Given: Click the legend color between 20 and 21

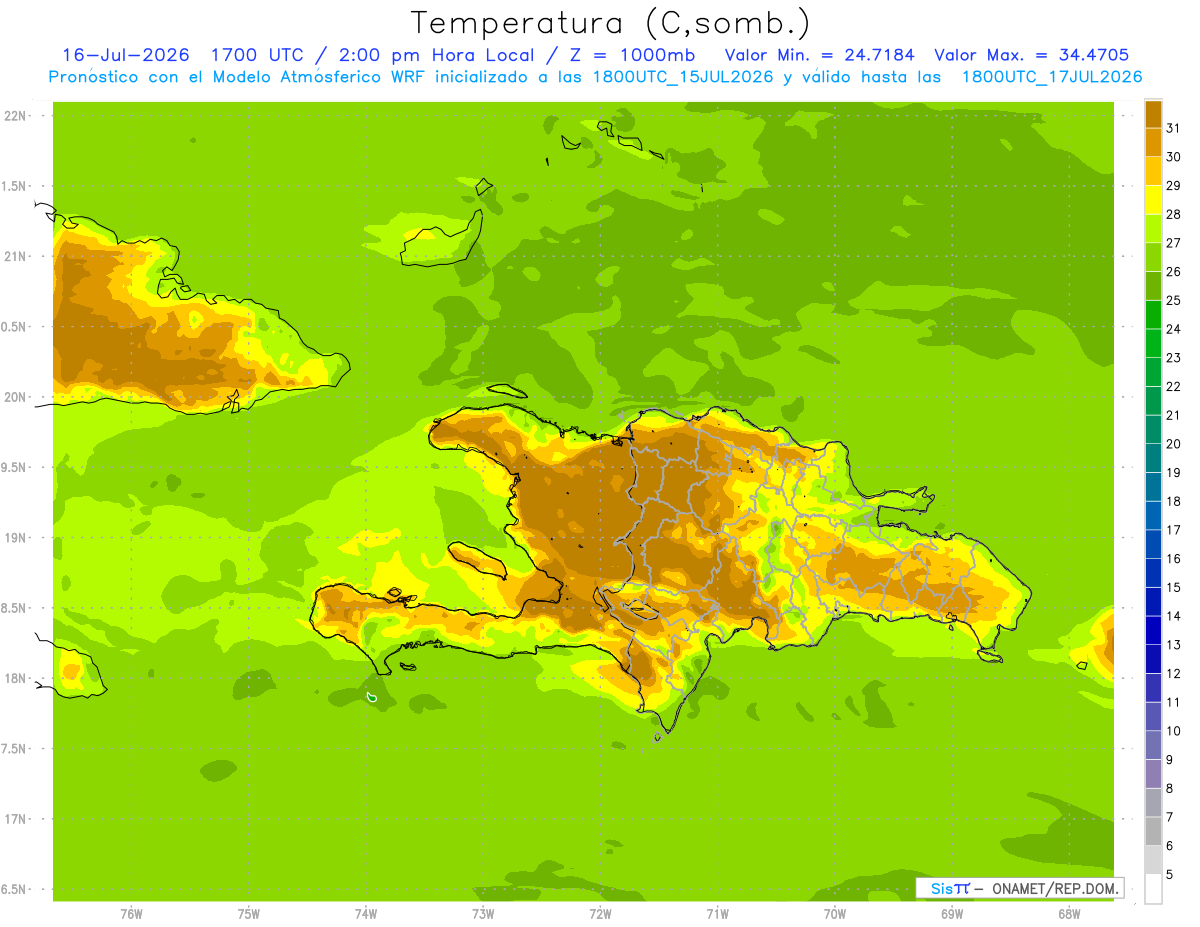Looking at the screenshot, I should pos(1153,429).
